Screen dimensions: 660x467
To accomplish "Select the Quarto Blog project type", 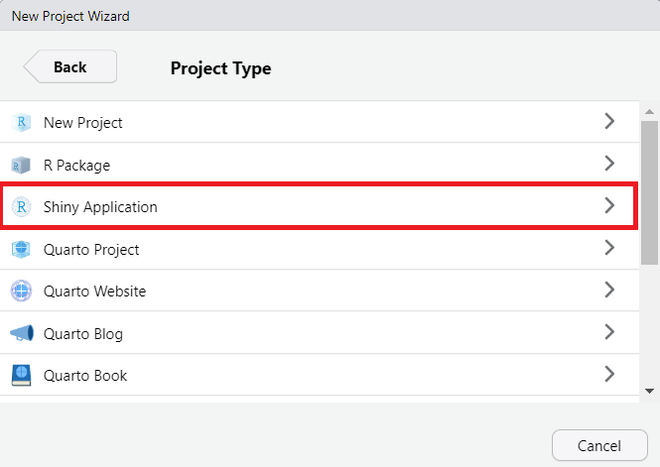I will 83,334.
